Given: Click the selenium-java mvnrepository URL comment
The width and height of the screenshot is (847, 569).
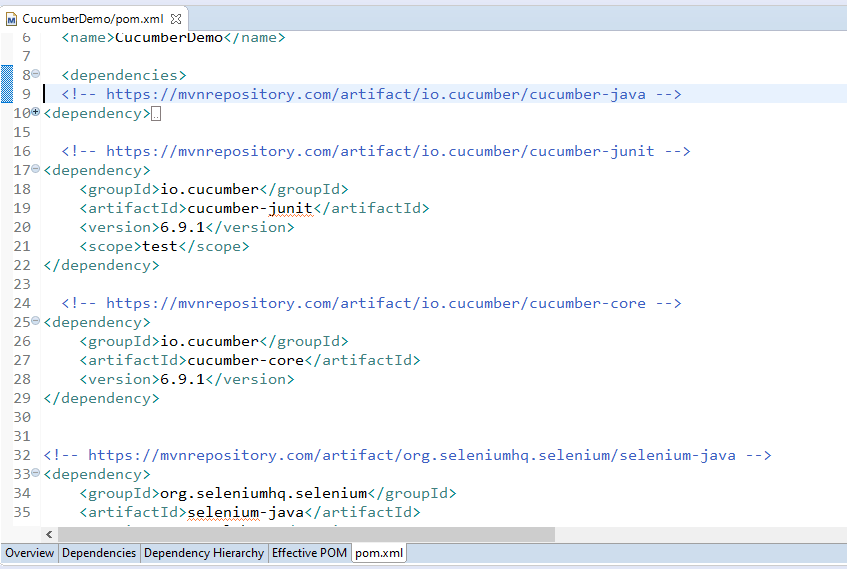Looking at the screenshot, I should 407,455.
